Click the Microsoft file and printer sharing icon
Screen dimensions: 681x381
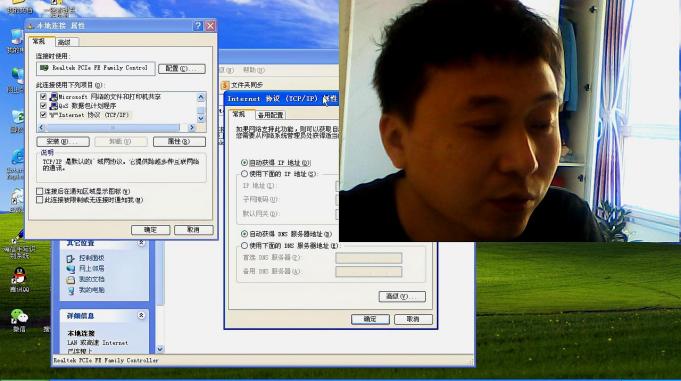click(x=54, y=96)
